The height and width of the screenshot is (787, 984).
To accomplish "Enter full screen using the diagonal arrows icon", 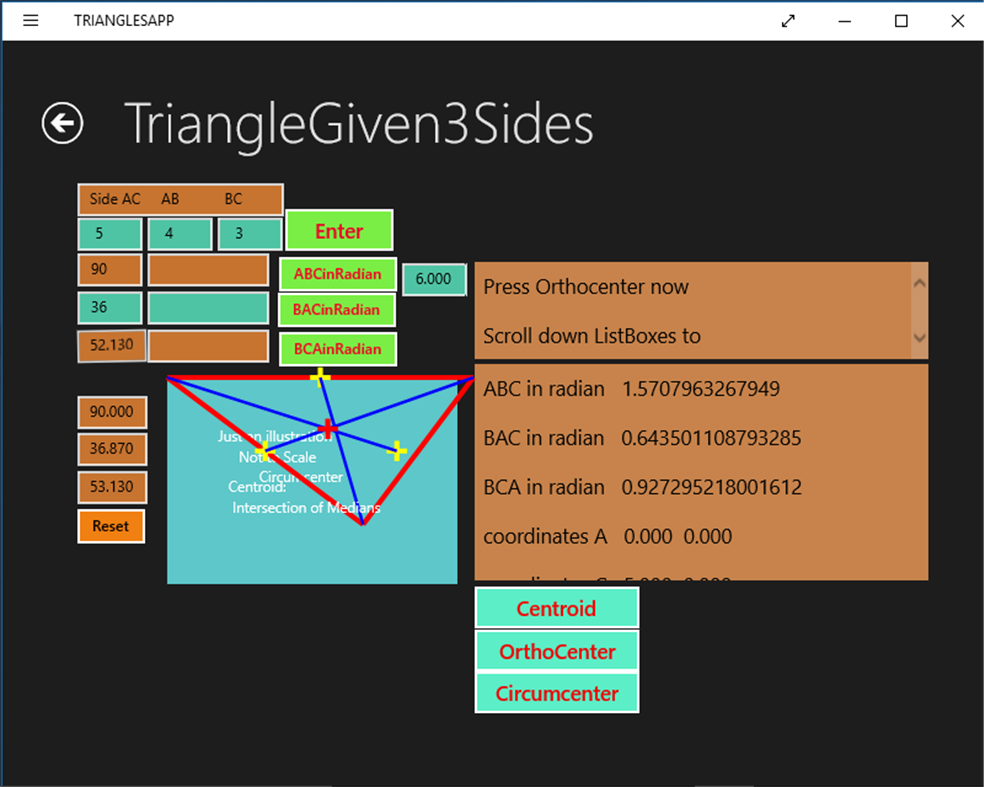I will [788, 20].
